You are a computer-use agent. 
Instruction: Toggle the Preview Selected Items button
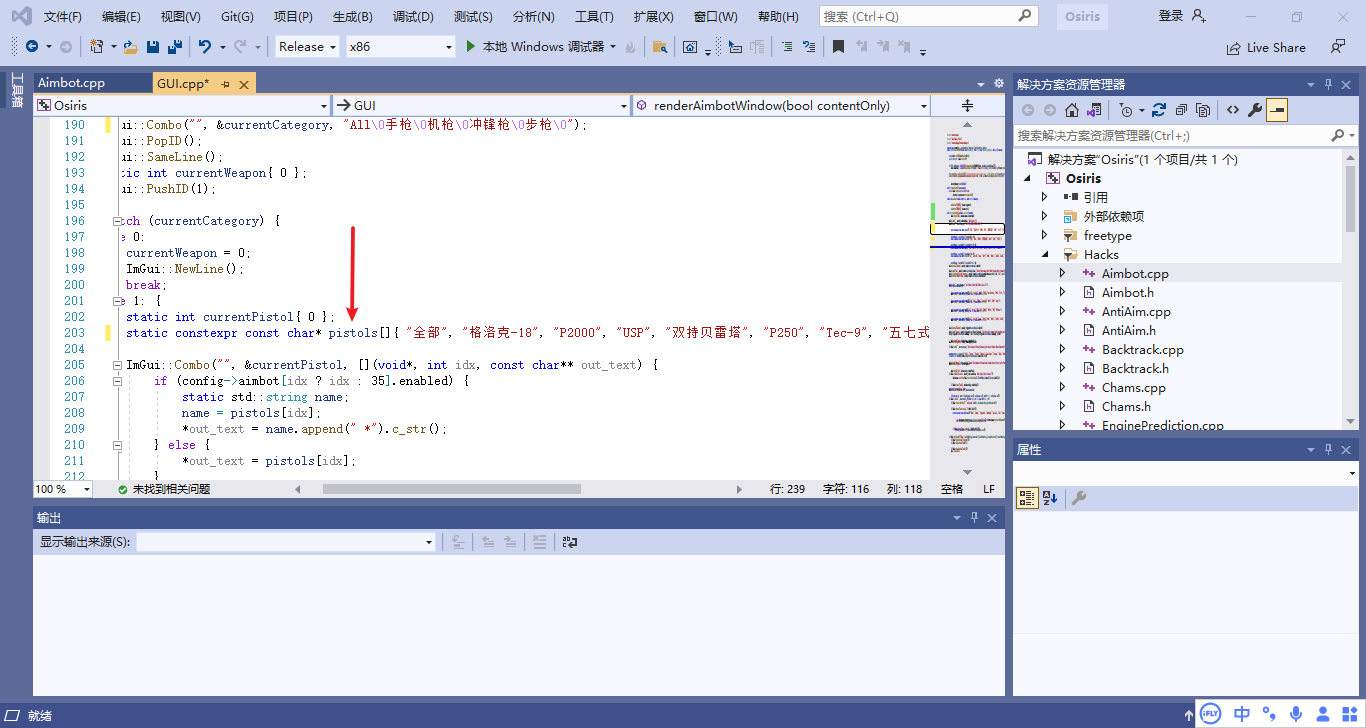click(x=1277, y=110)
